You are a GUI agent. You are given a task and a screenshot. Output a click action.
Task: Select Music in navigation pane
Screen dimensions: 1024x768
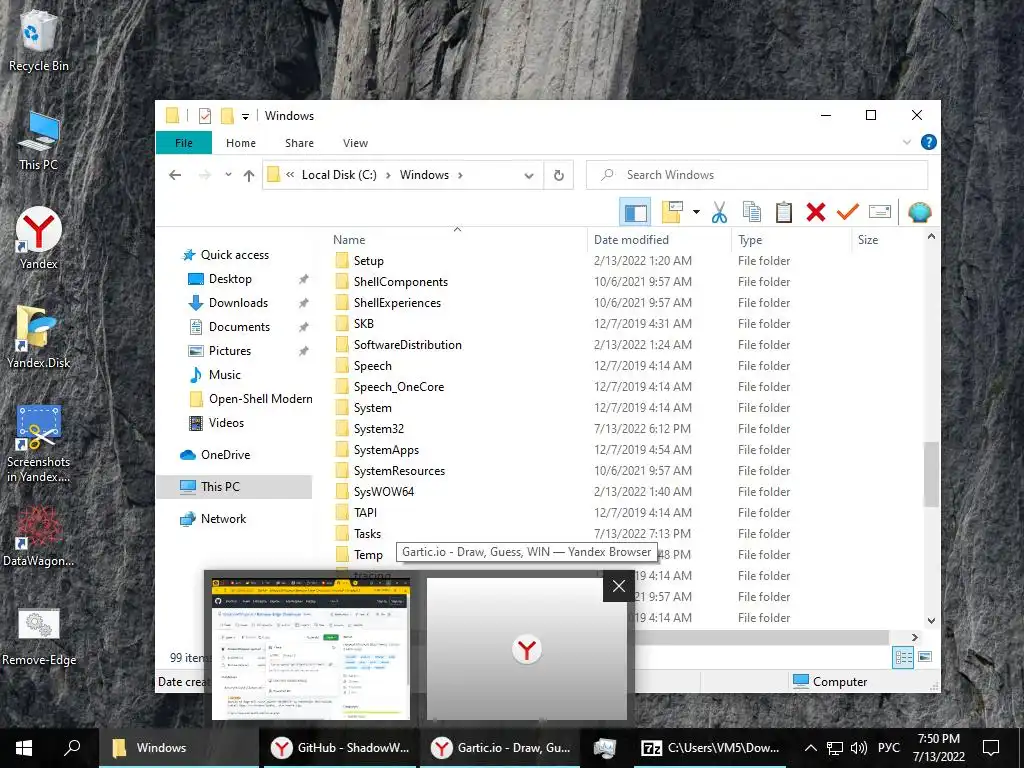coord(225,375)
